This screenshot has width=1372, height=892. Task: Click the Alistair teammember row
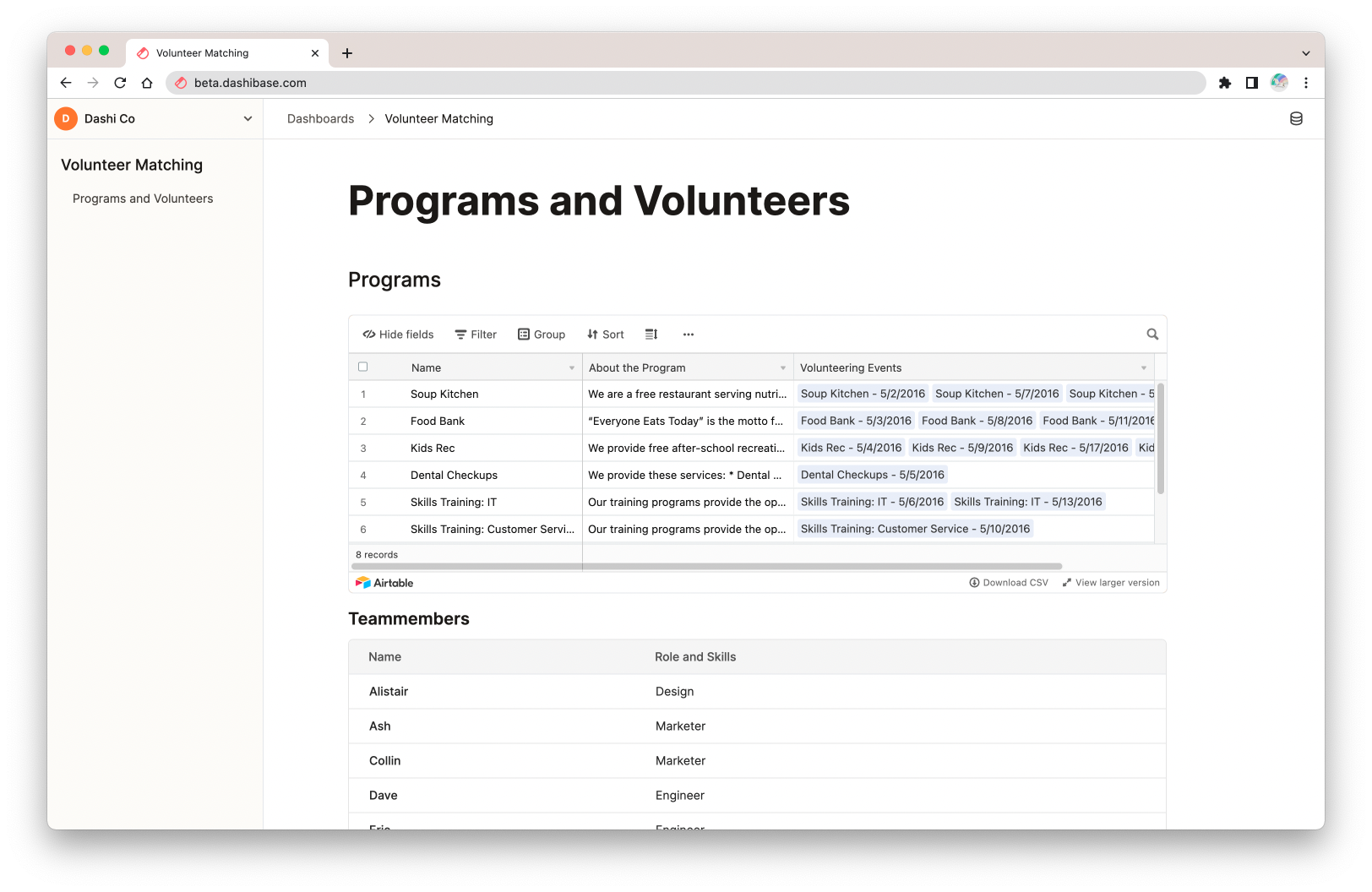(x=757, y=691)
